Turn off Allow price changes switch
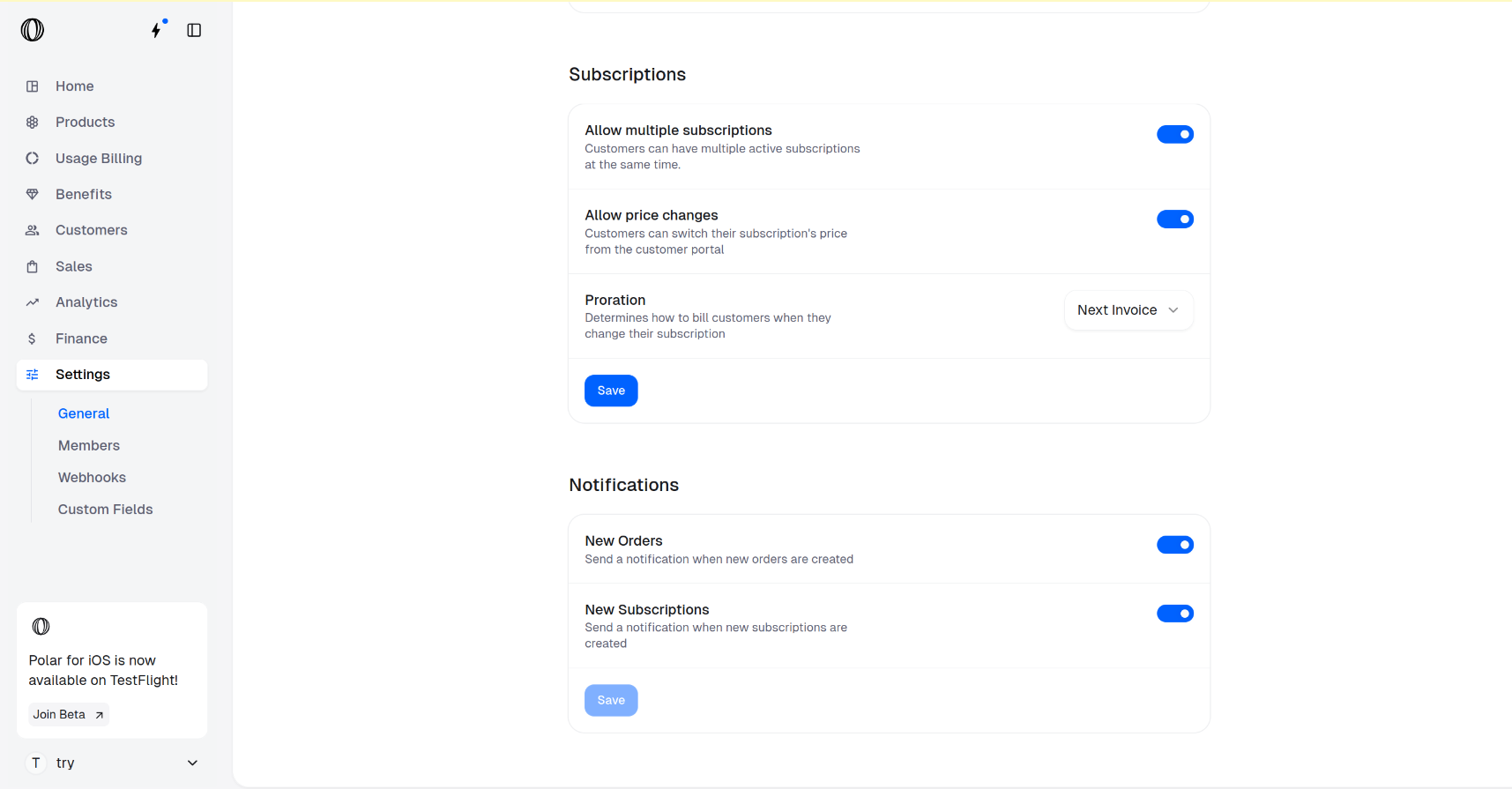Viewport: 1512px width, 789px height. (x=1174, y=219)
